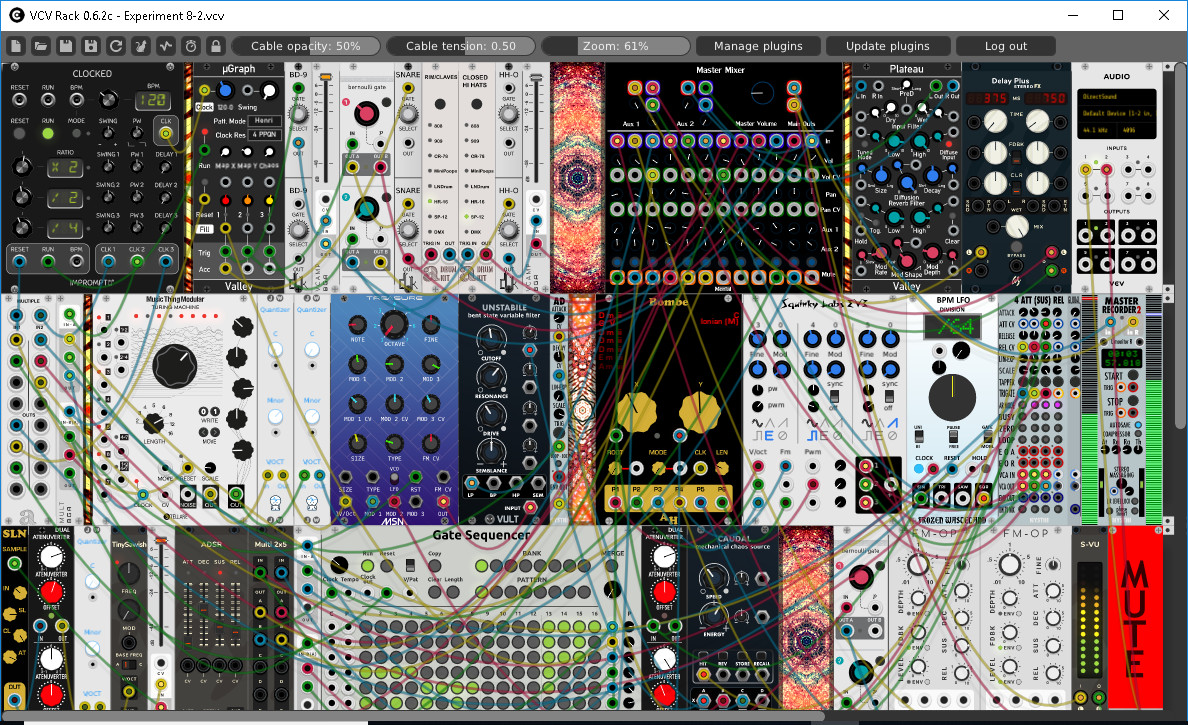1188x725 pixels.
Task: Flip the FDBK switch on Delay Plus
Action: point(1016,158)
